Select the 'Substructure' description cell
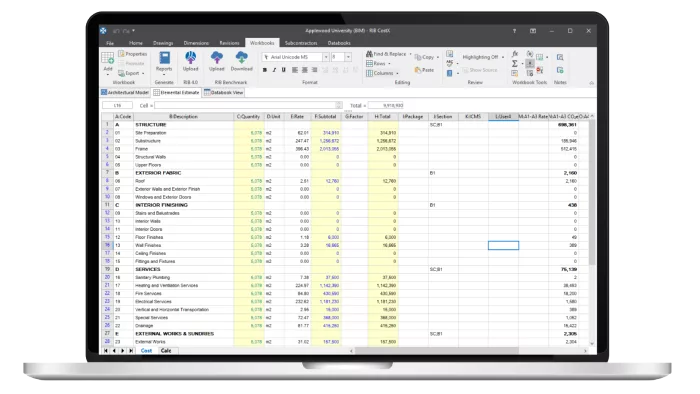 (x=183, y=141)
